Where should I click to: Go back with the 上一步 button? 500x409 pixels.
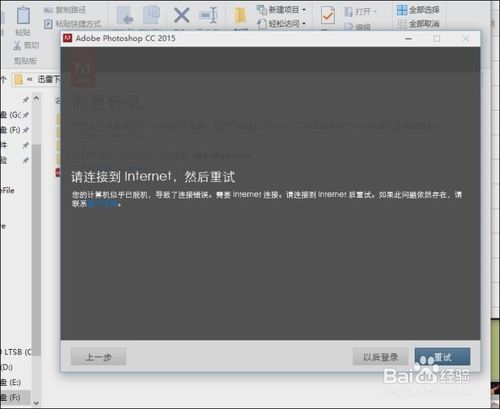98,357
